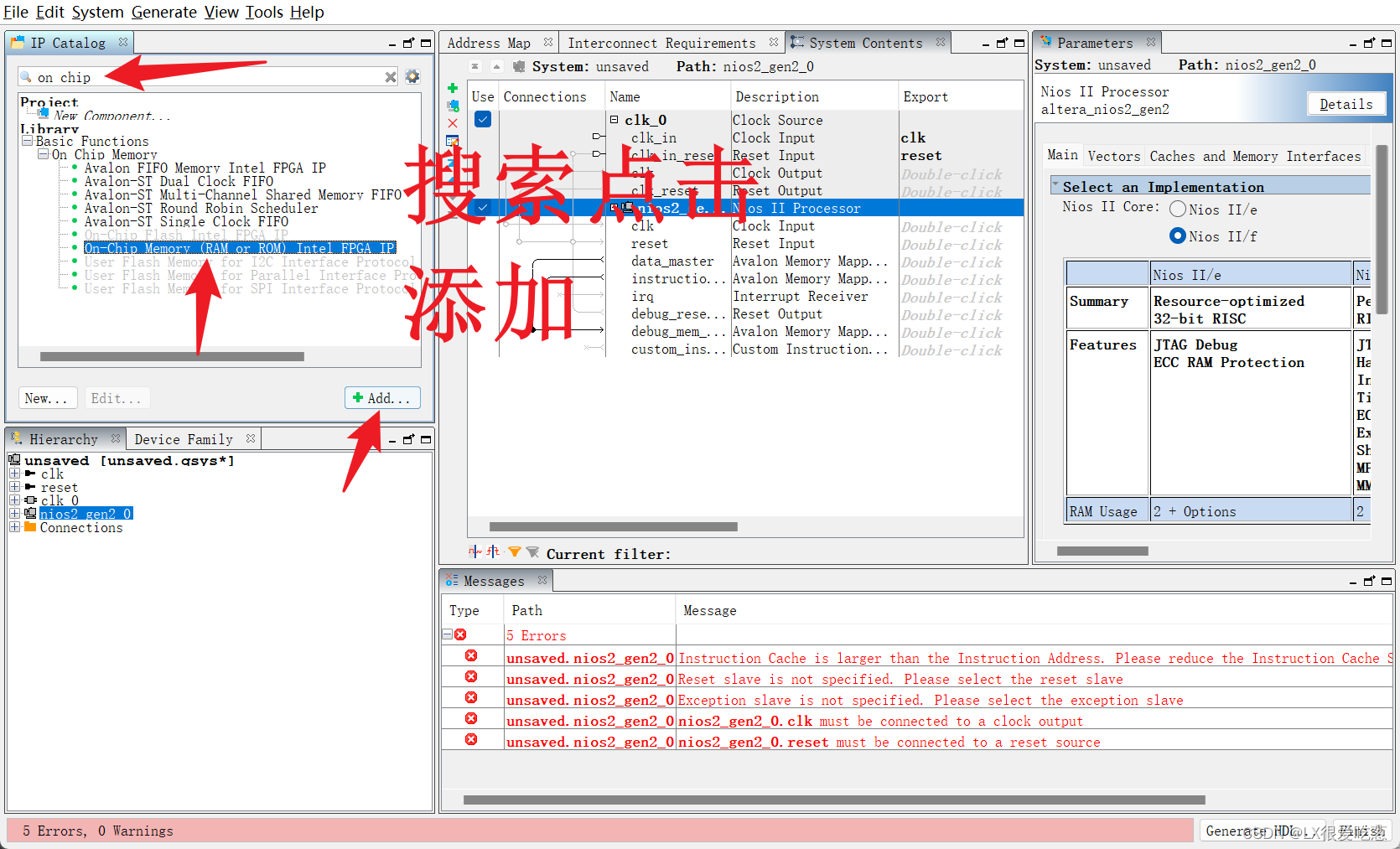This screenshot has height=849, width=1400.
Task: Click the move-to-top arrow icon
Action: 475,66
